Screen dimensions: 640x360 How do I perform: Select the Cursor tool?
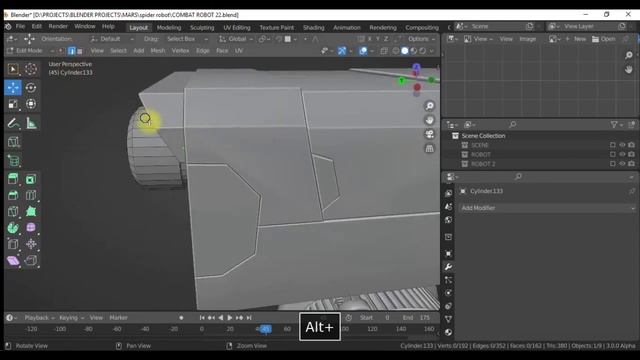pyautogui.click(x=31, y=69)
